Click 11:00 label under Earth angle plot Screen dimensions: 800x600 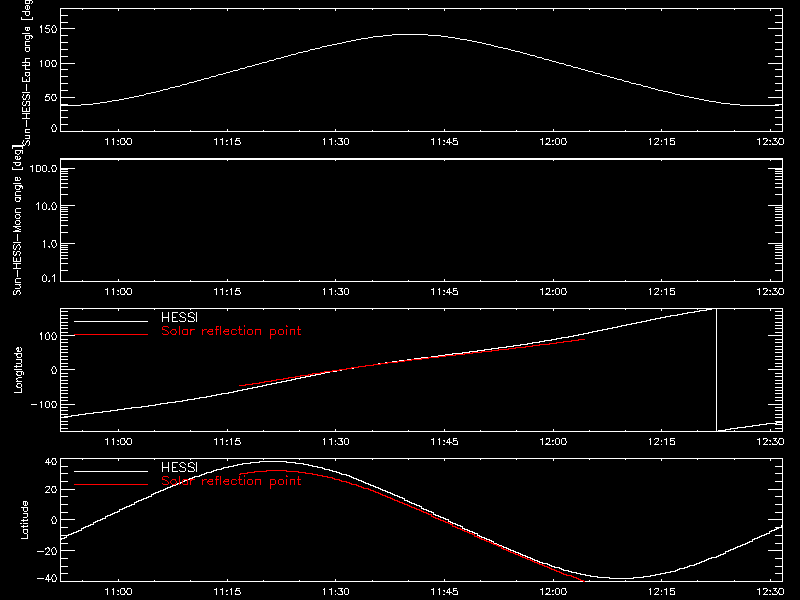click(x=118, y=142)
